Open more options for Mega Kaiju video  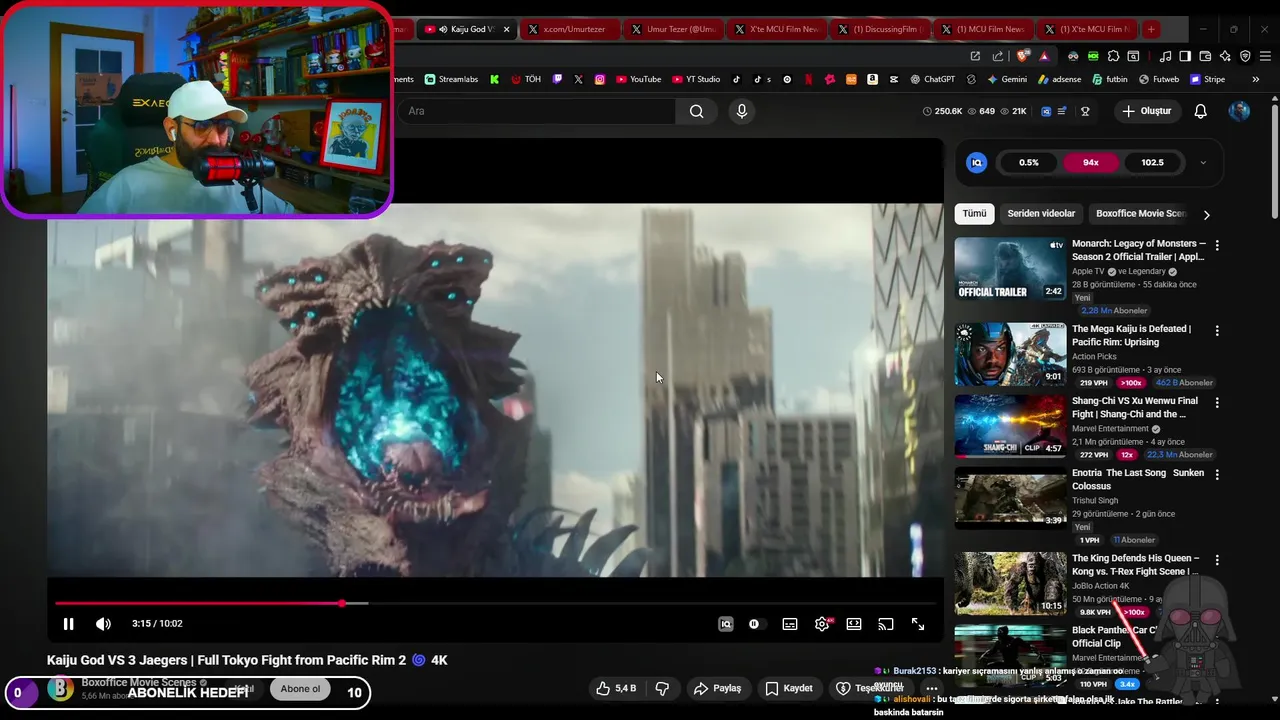[1217, 330]
